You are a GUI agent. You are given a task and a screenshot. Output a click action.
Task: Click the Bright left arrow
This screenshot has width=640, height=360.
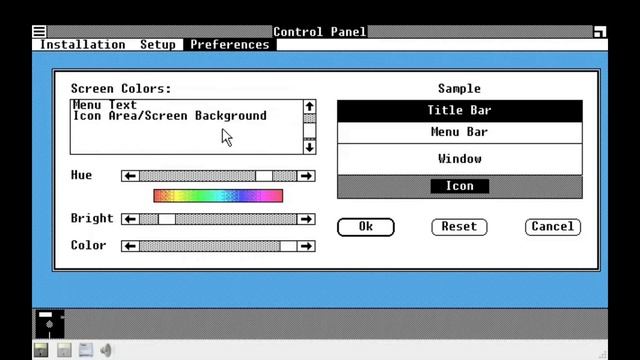pos(130,219)
